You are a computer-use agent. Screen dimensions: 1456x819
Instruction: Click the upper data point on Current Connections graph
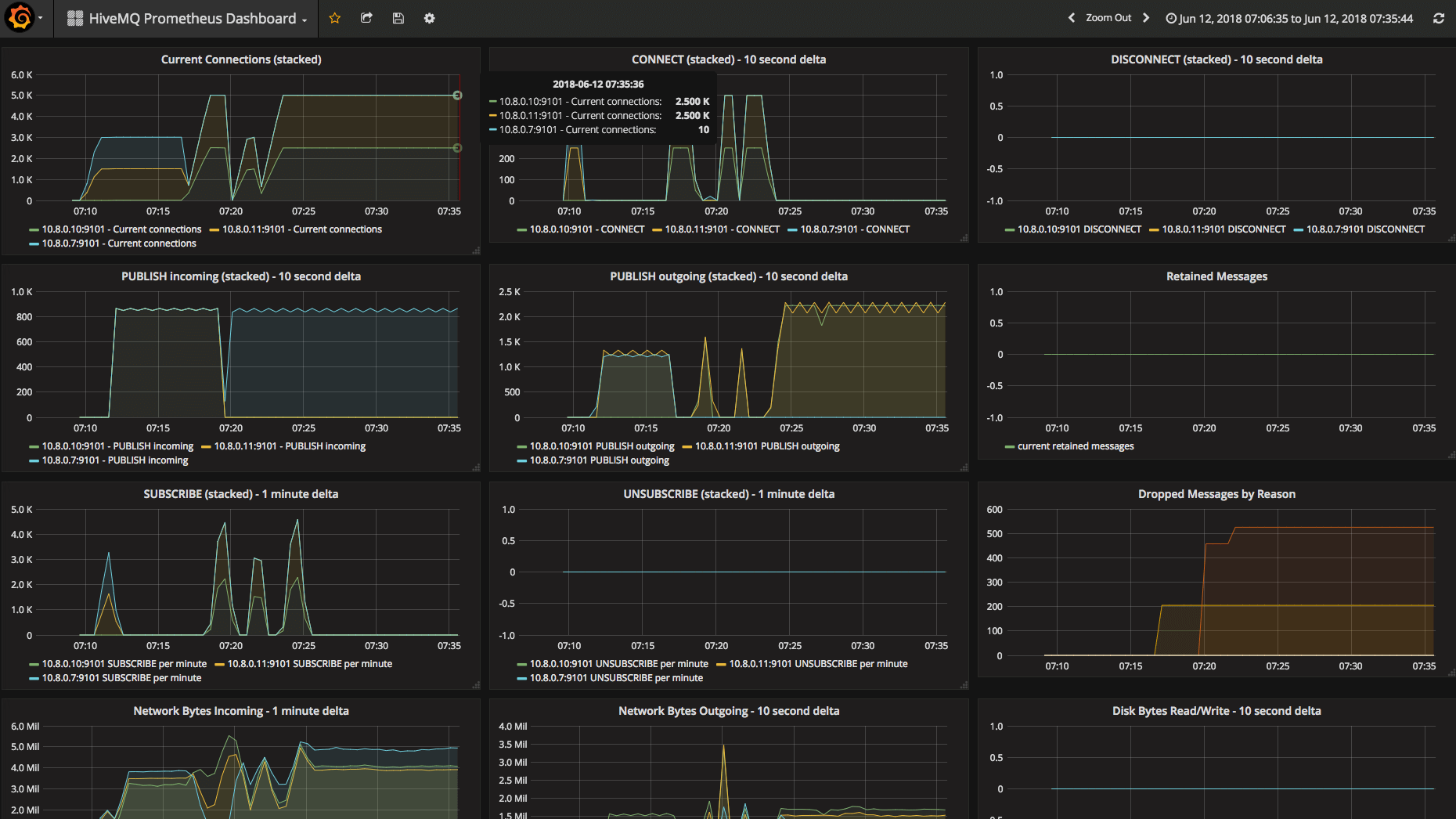tap(457, 96)
